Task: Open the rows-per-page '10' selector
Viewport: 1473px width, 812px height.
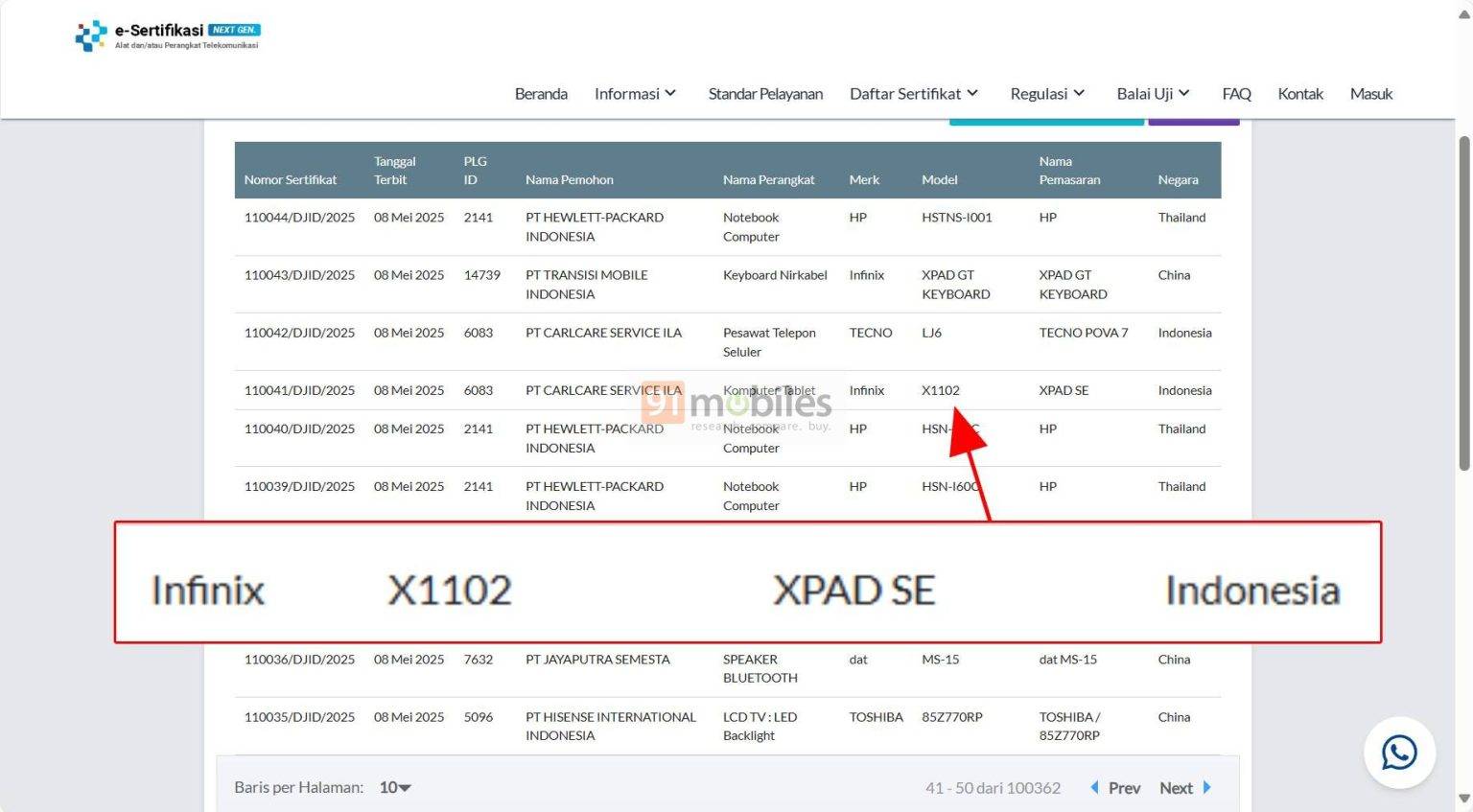Action: pyautogui.click(x=394, y=787)
